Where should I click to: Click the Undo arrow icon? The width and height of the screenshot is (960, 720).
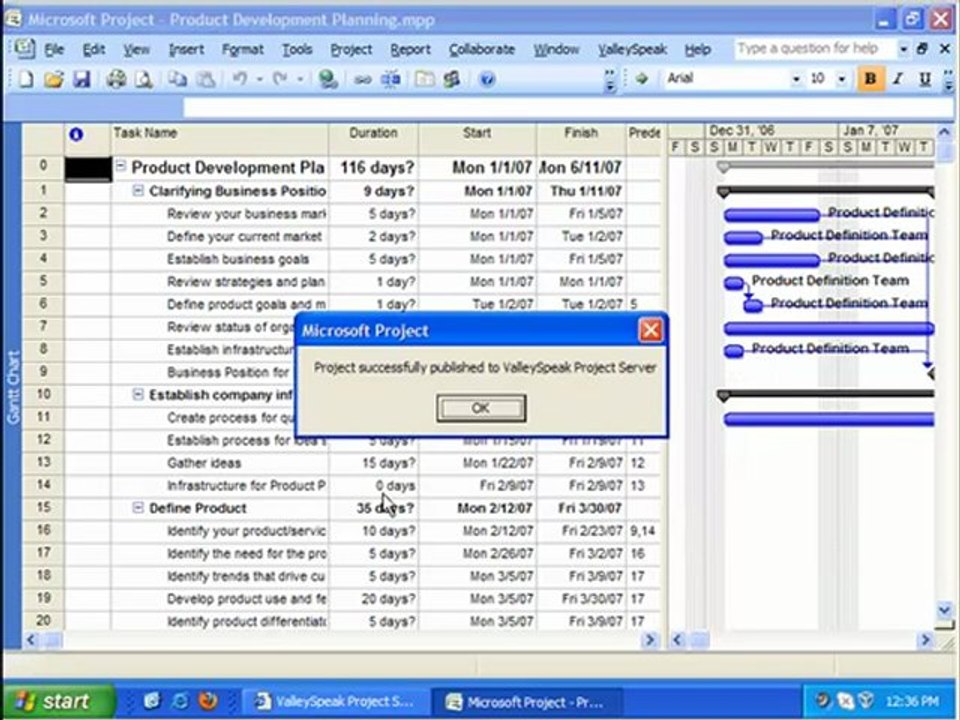tap(240, 79)
